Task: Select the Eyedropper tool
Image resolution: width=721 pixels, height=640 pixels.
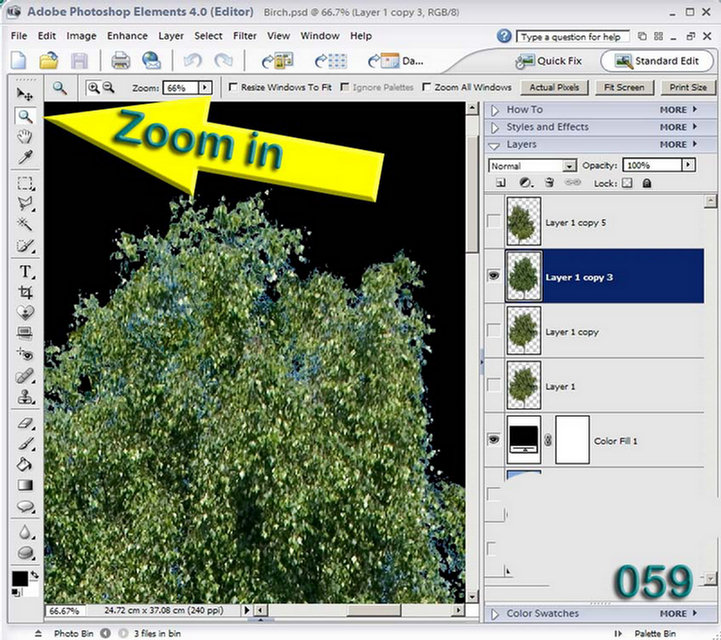Action: [x=25, y=157]
